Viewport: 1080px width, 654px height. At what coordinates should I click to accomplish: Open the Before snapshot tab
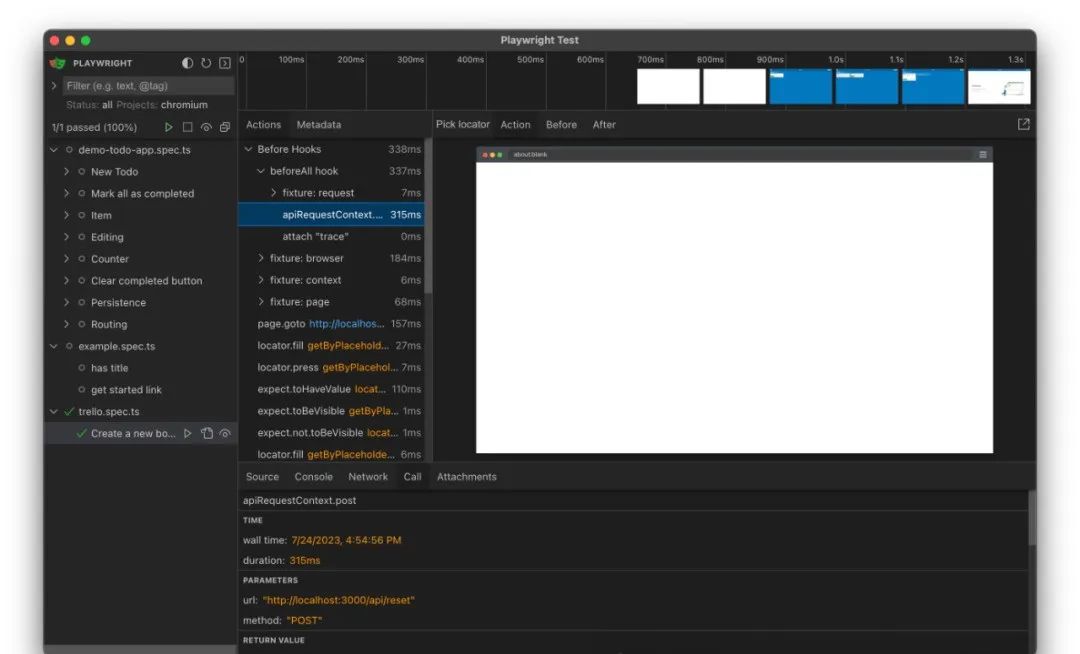(561, 125)
